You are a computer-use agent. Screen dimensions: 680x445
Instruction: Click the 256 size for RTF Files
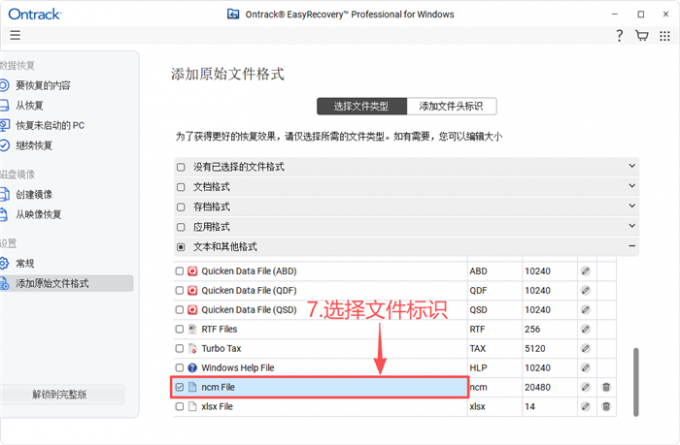[x=533, y=329]
